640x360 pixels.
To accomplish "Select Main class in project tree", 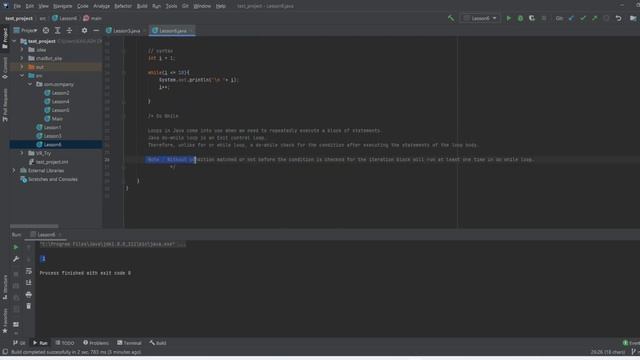I will click(x=53, y=119).
